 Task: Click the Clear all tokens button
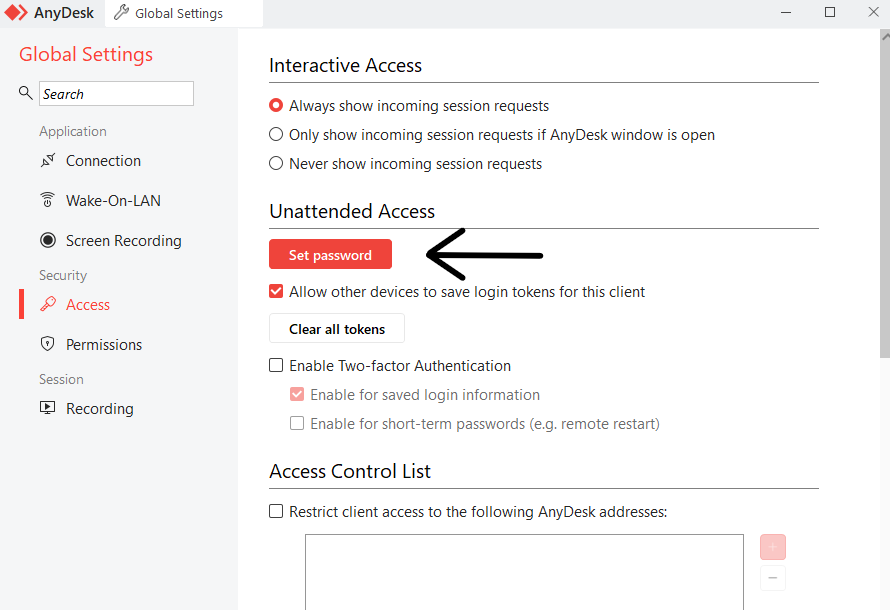tap(337, 329)
